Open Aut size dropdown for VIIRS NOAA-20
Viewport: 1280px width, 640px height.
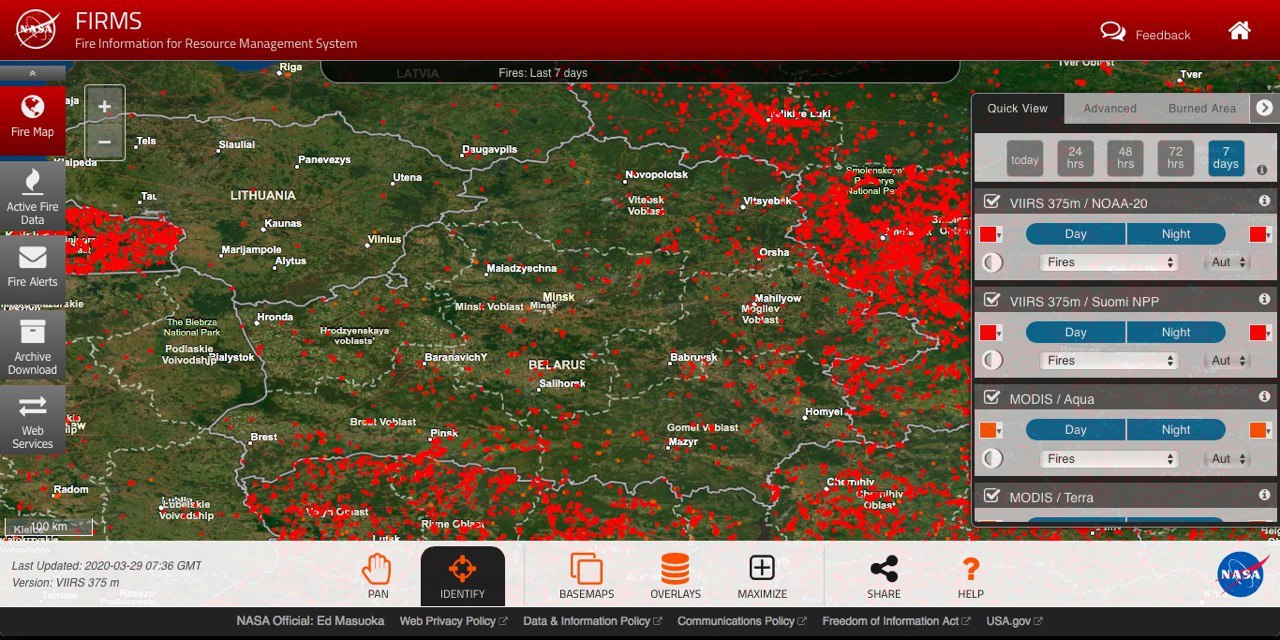1228,262
